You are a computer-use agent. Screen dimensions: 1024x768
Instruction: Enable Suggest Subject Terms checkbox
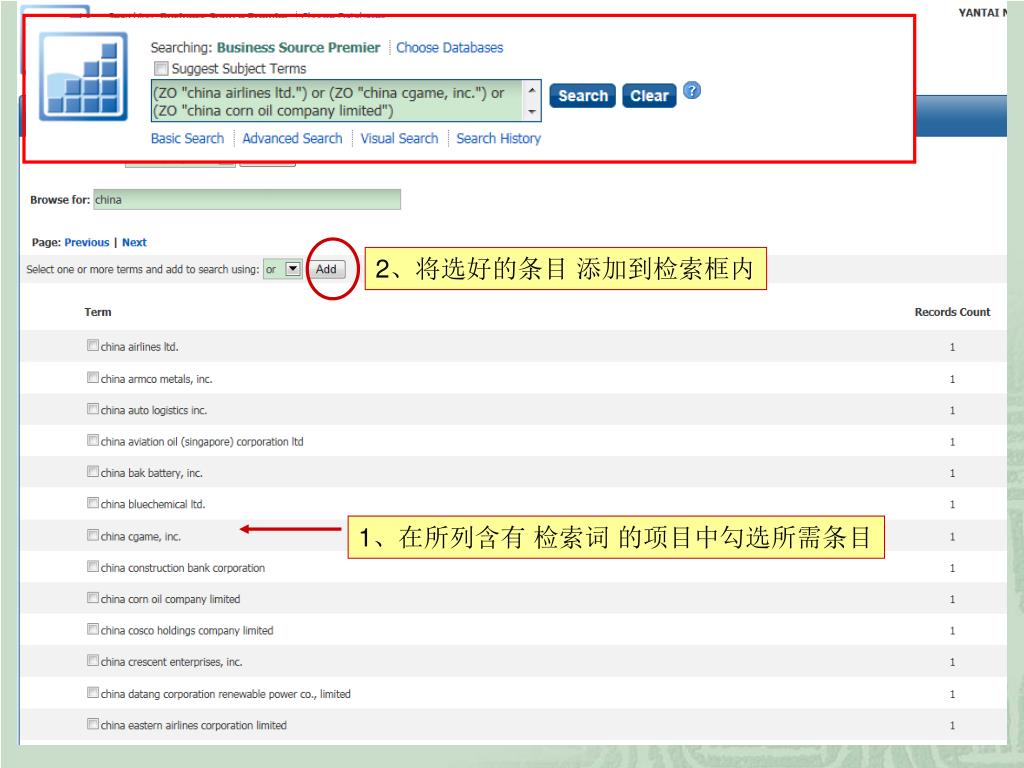[x=161, y=69]
